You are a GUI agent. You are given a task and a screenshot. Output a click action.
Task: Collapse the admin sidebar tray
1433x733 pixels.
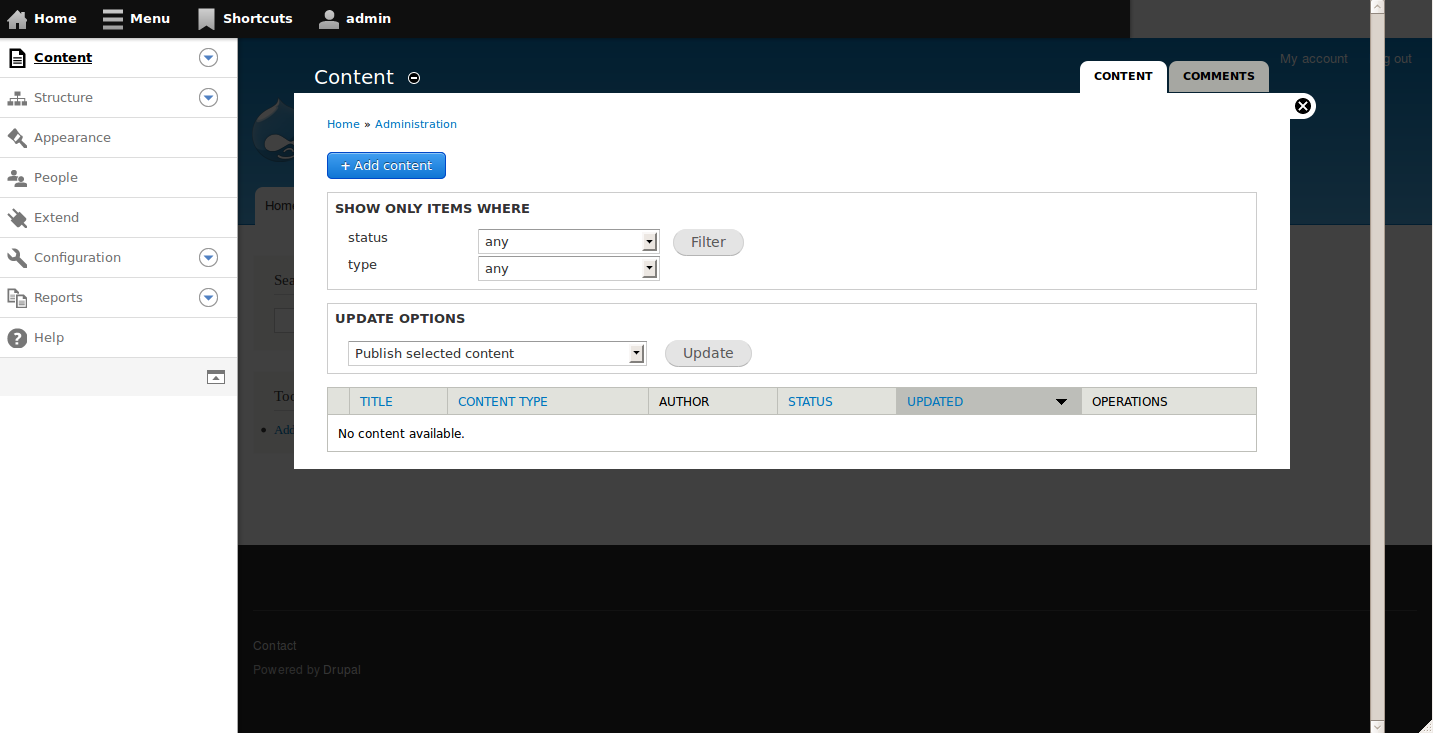[215, 377]
